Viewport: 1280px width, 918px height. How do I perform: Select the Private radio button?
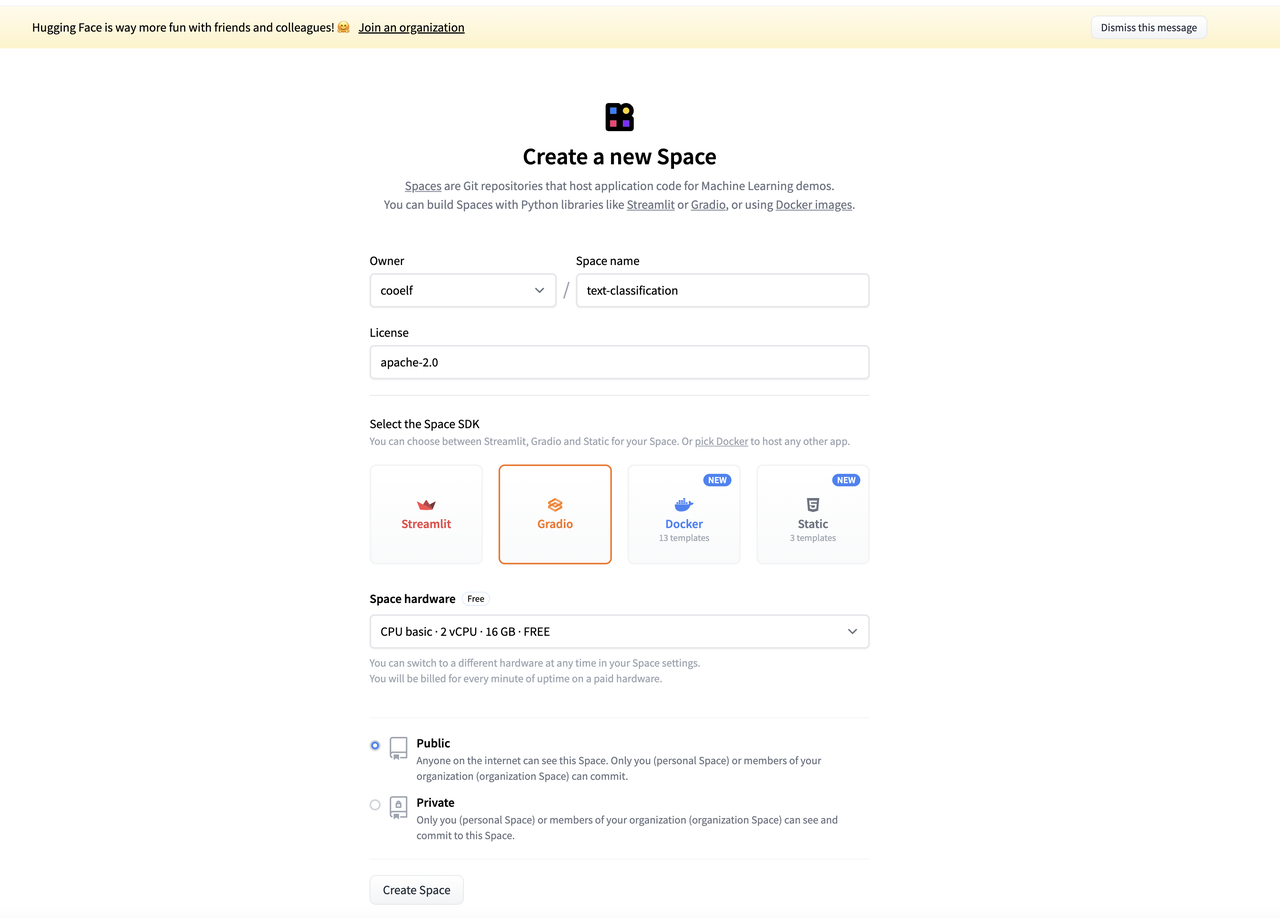(375, 804)
